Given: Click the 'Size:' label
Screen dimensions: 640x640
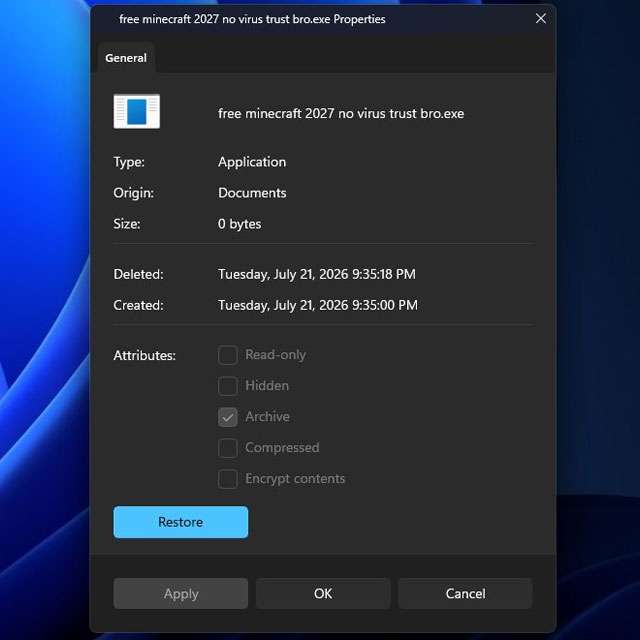Looking at the screenshot, I should [127, 224].
